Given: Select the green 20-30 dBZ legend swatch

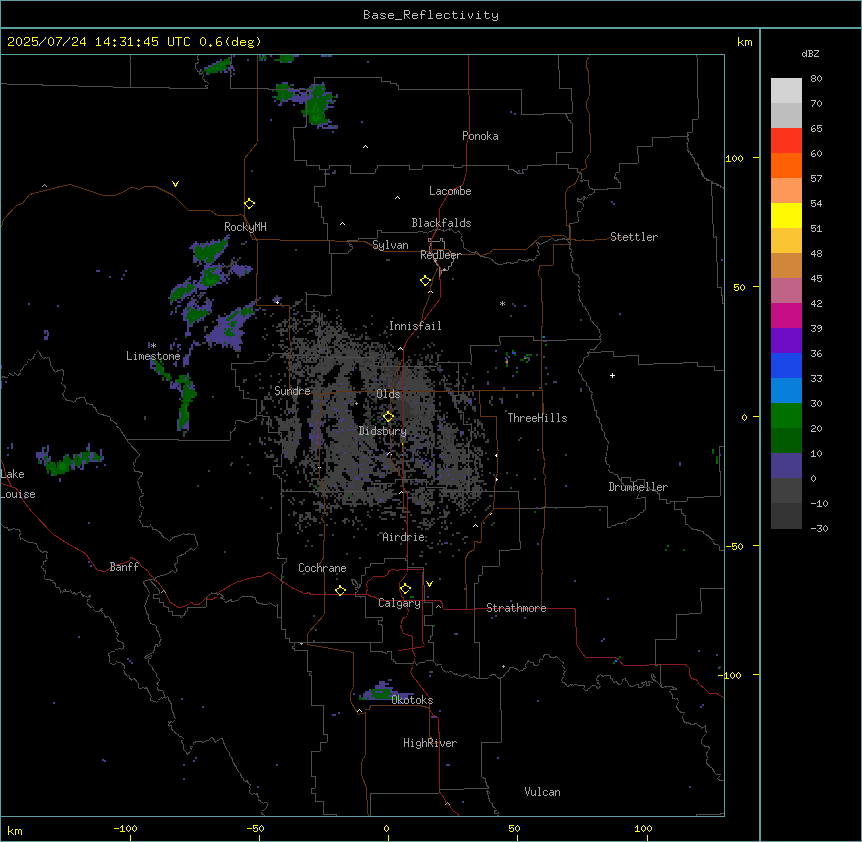Looking at the screenshot, I should (786, 416).
